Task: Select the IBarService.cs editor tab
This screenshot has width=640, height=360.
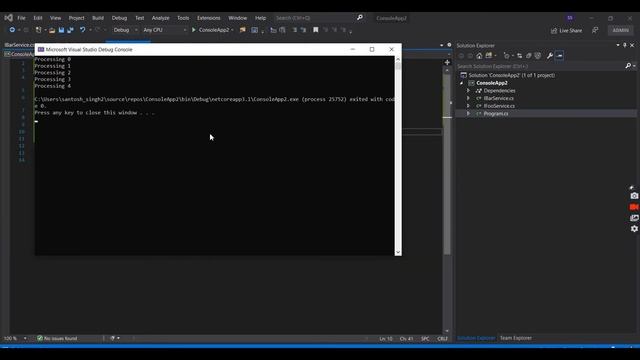Action: [19, 45]
